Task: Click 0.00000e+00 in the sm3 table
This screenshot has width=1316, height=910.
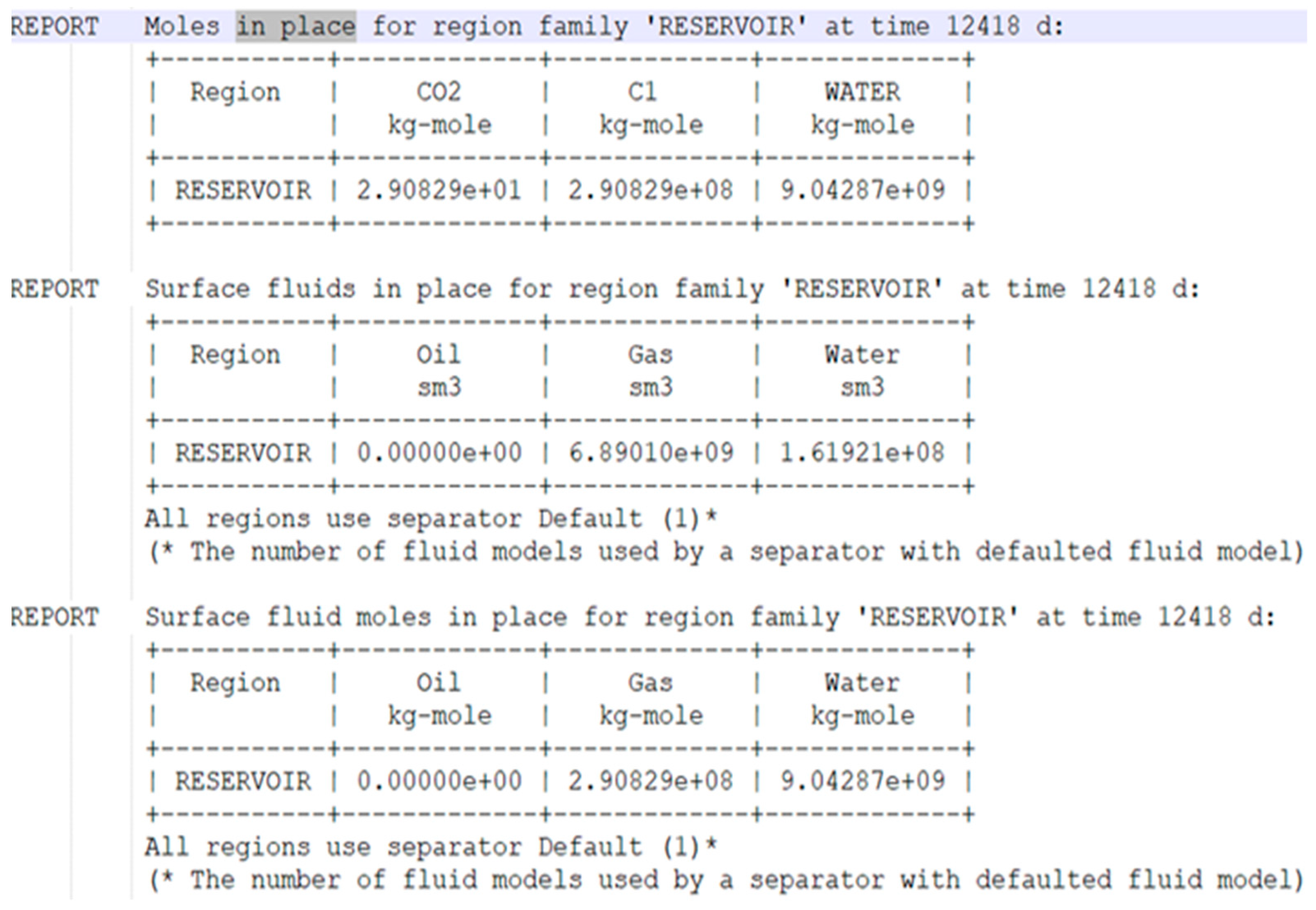Action: point(439,453)
